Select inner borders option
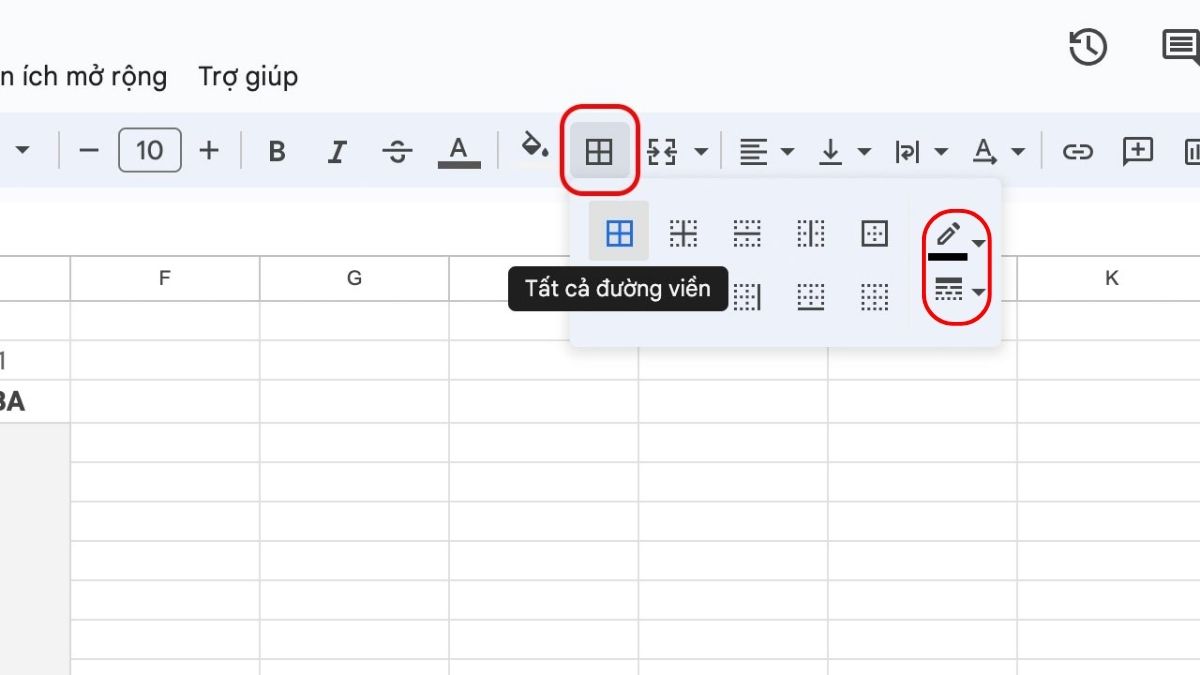Viewport: 1200px width, 675px height. click(x=683, y=234)
